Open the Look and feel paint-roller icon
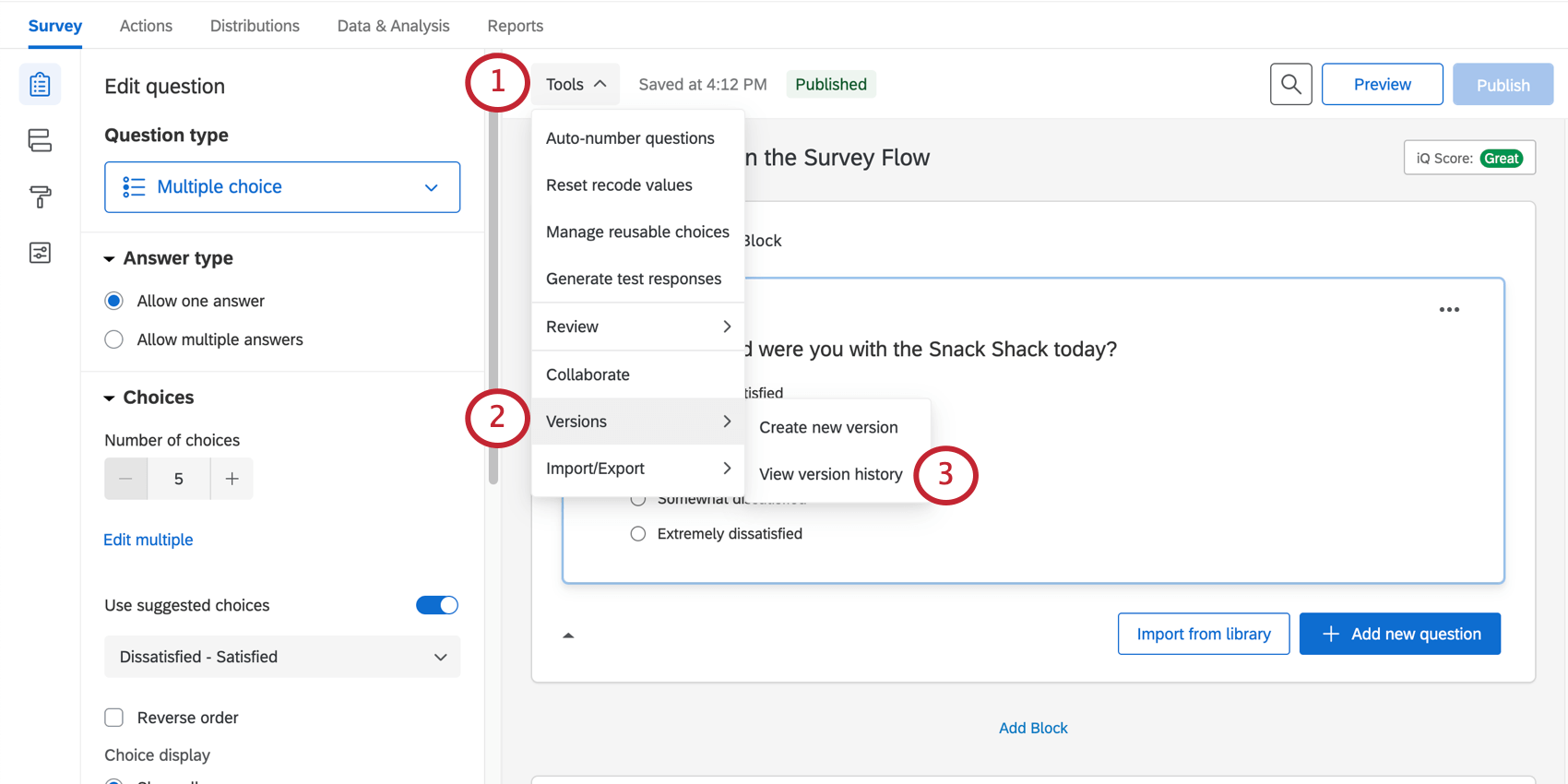The width and height of the screenshot is (1568, 784). (x=40, y=196)
